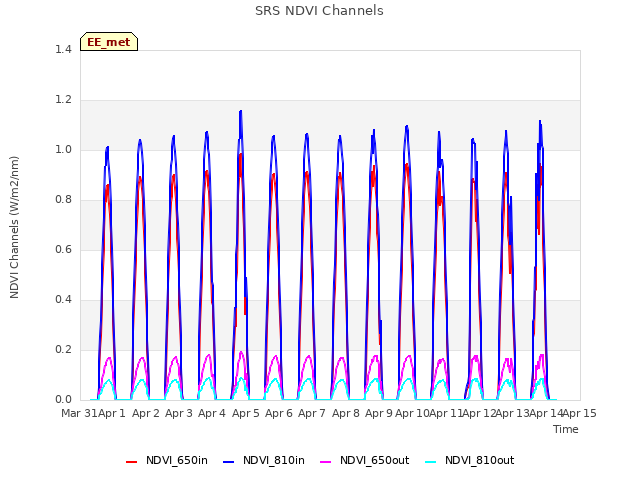This screenshot has width=640, height=480.
Task: Click the Apr 3 x-axis label
Action: [179, 413]
